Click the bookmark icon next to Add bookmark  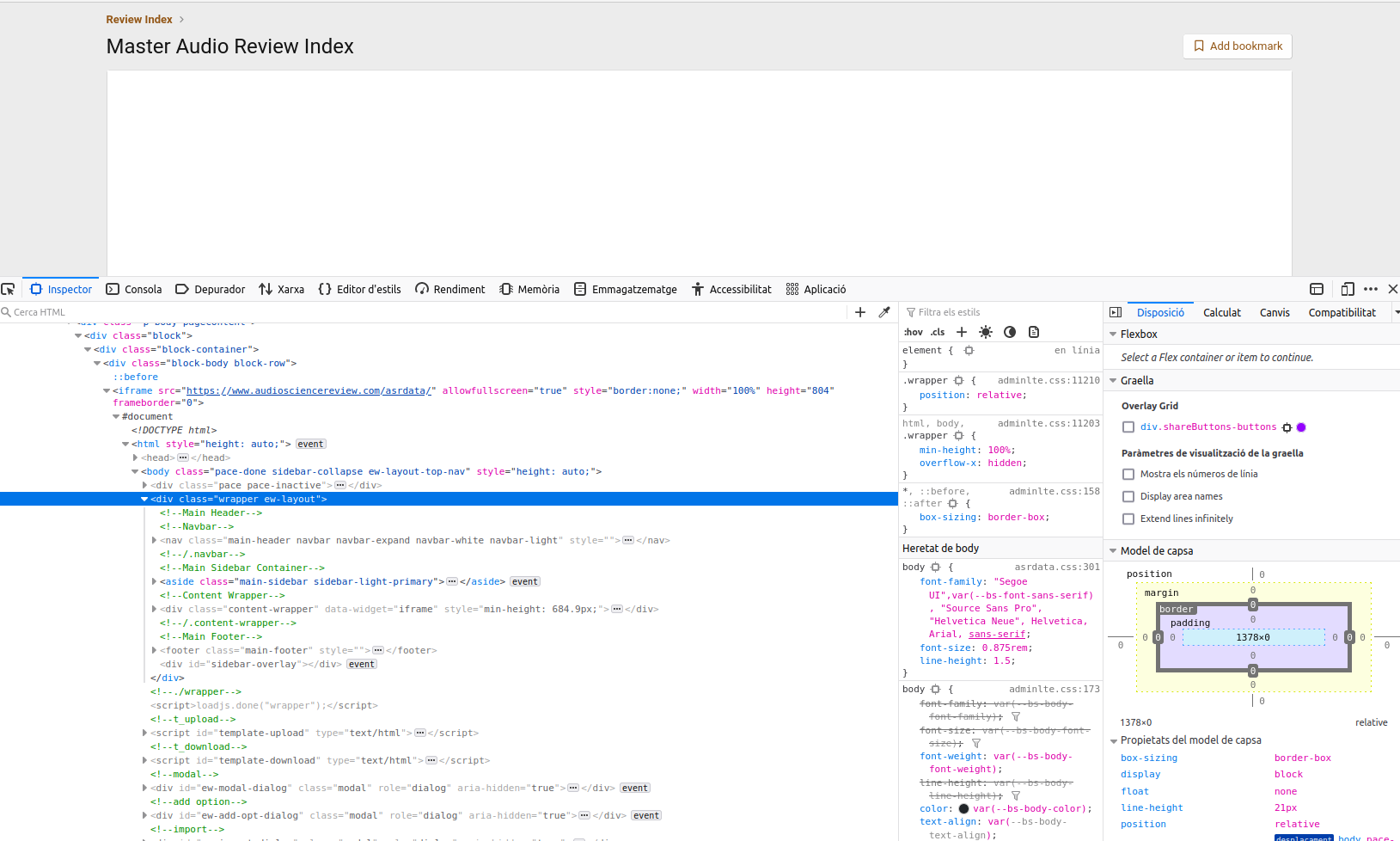1199,46
